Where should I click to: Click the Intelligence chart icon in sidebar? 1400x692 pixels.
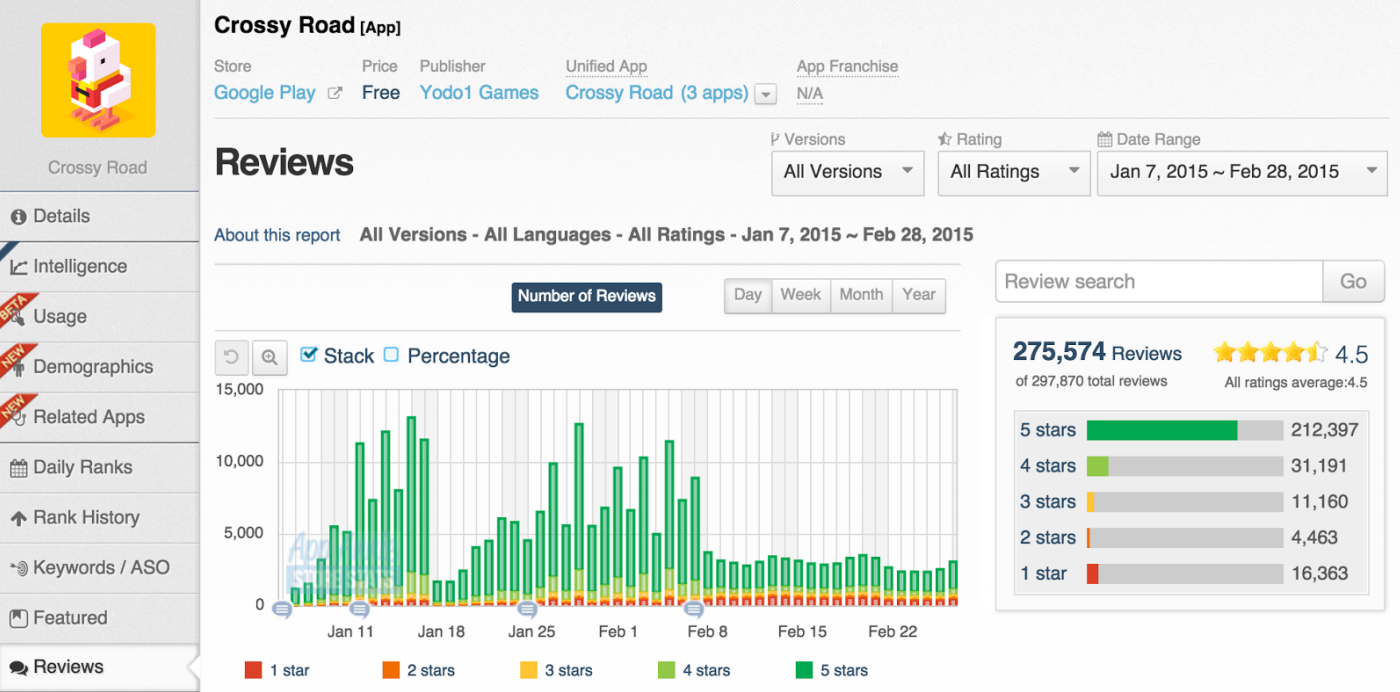(x=18, y=267)
